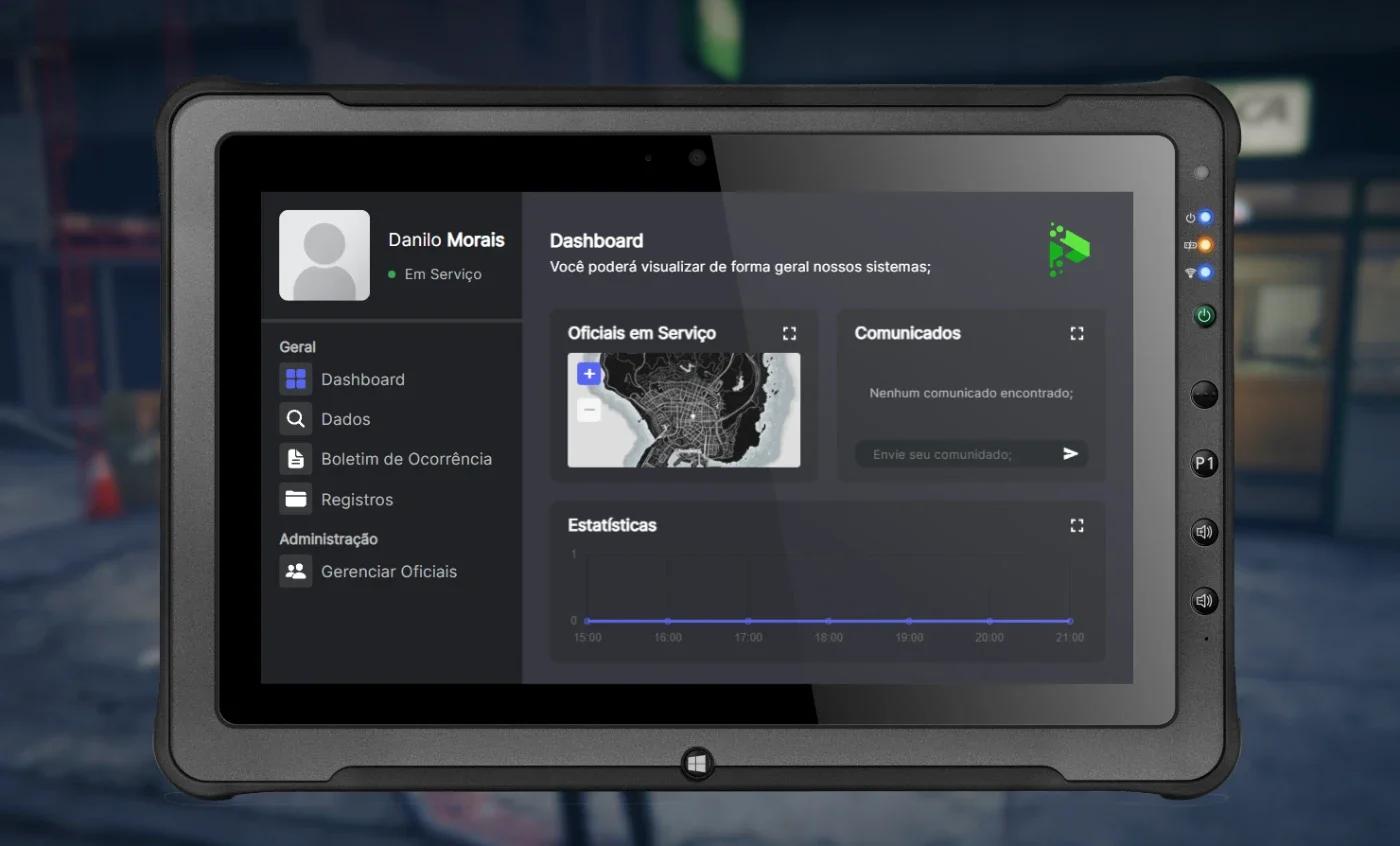Zoom in on the map with plus
Viewport: 1400px width, 846px height.
click(589, 374)
